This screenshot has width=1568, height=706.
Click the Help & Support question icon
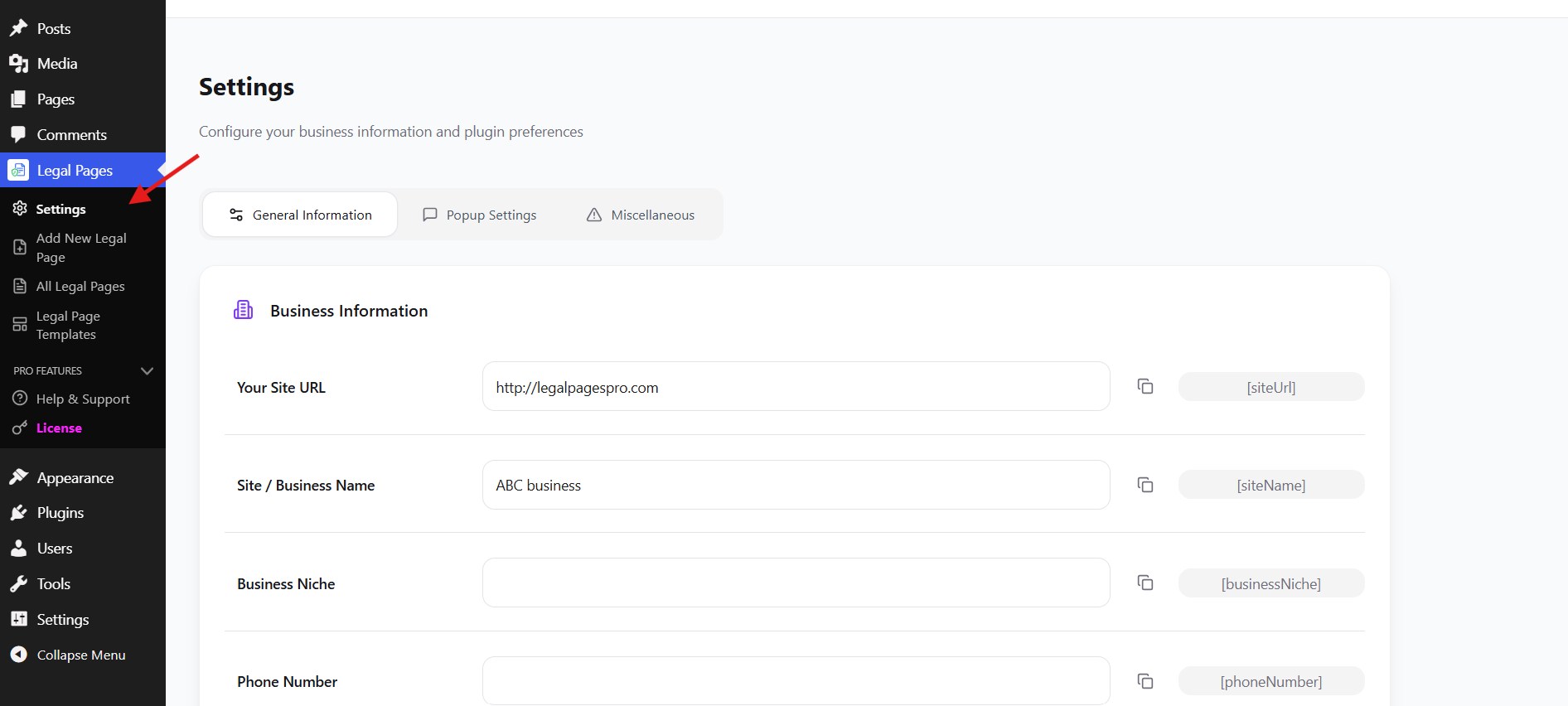[x=20, y=399]
